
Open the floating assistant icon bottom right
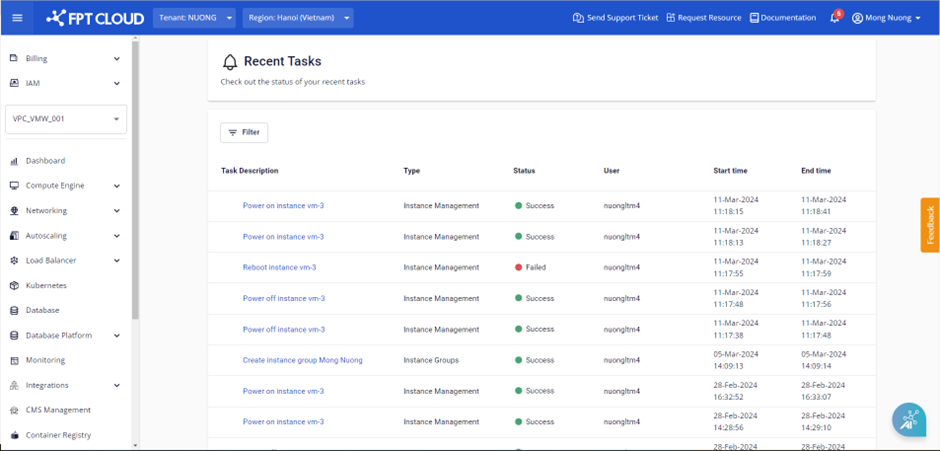tap(909, 421)
